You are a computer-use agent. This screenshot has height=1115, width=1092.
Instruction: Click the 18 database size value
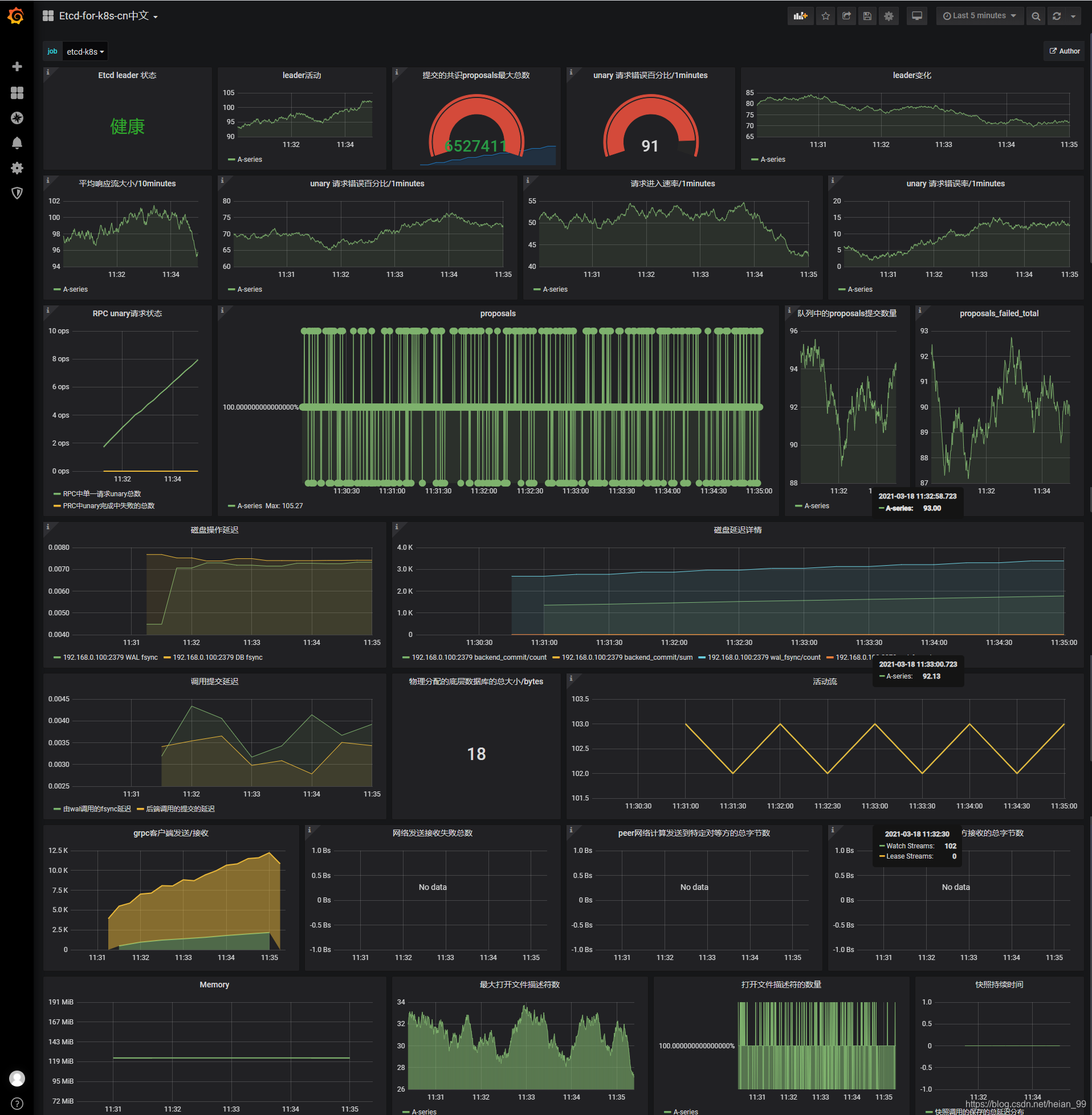pyautogui.click(x=476, y=753)
